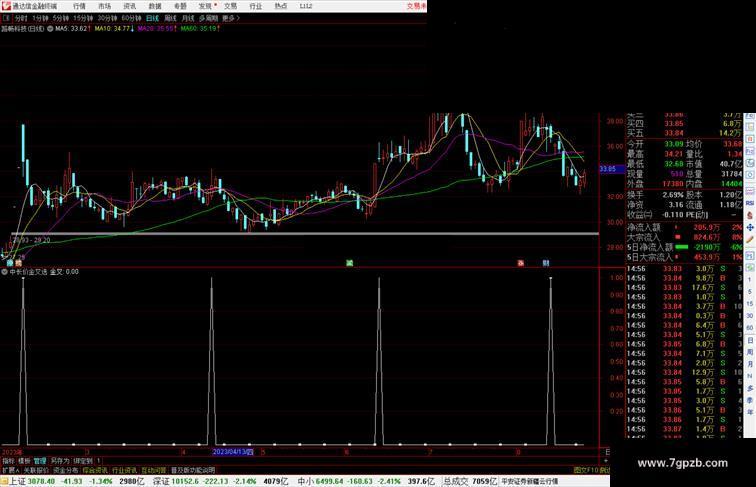The height and width of the screenshot is (487, 756).
Task: Open the 互动问答 tab
Action: 154,470
